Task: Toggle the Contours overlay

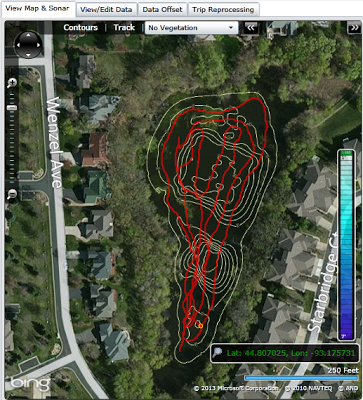Action: pyautogui.click(x=81, y=28)
